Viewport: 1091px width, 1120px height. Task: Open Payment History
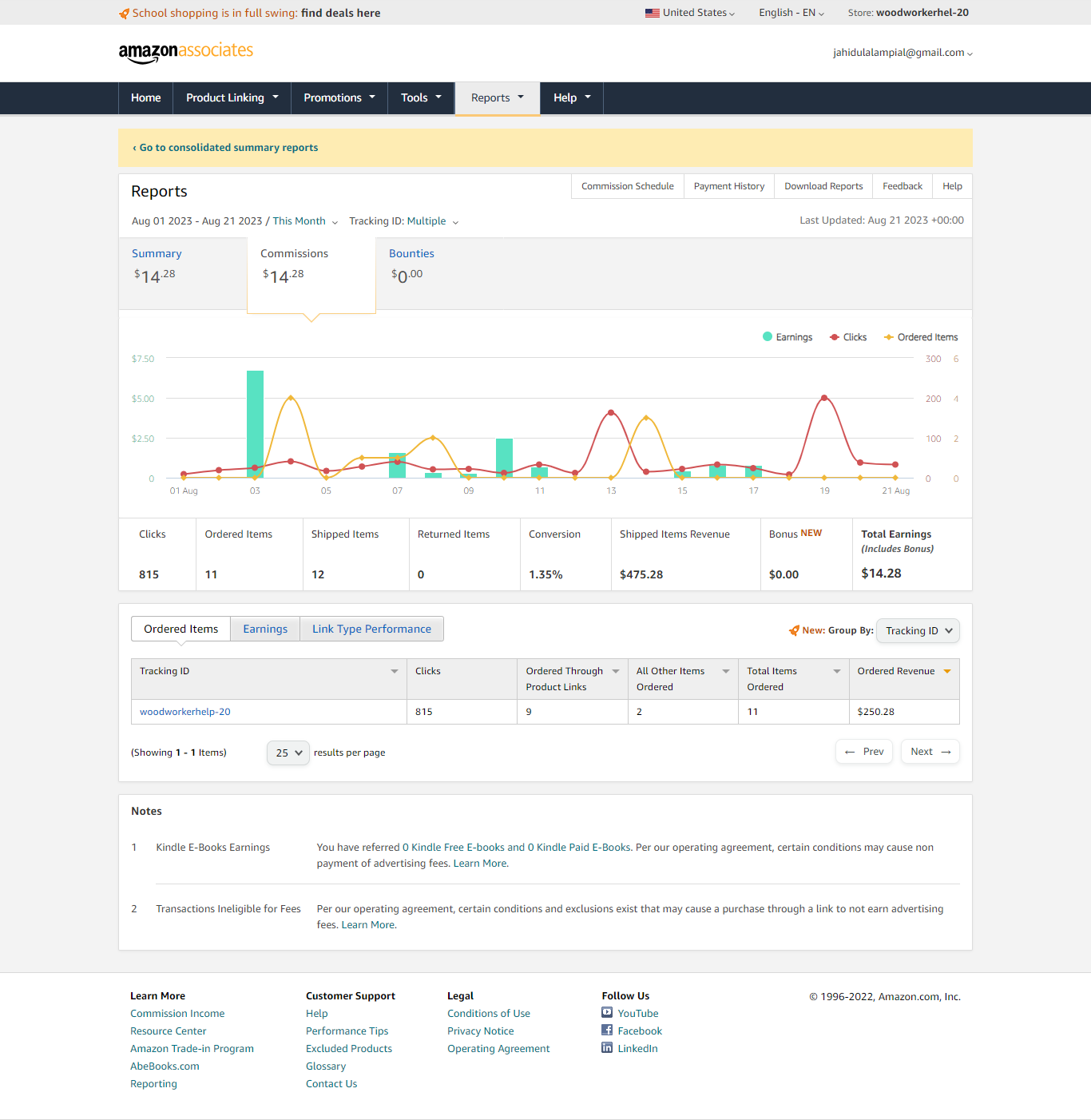click(x=729, y=186)
